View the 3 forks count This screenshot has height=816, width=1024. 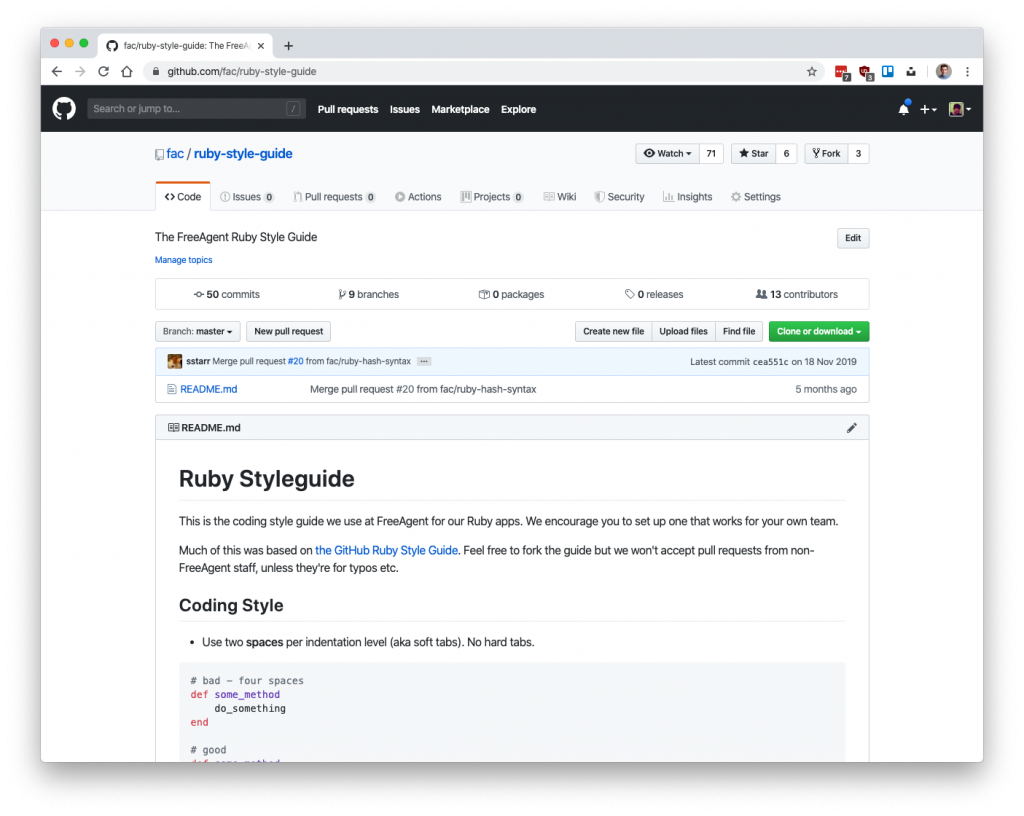[858, 153]
